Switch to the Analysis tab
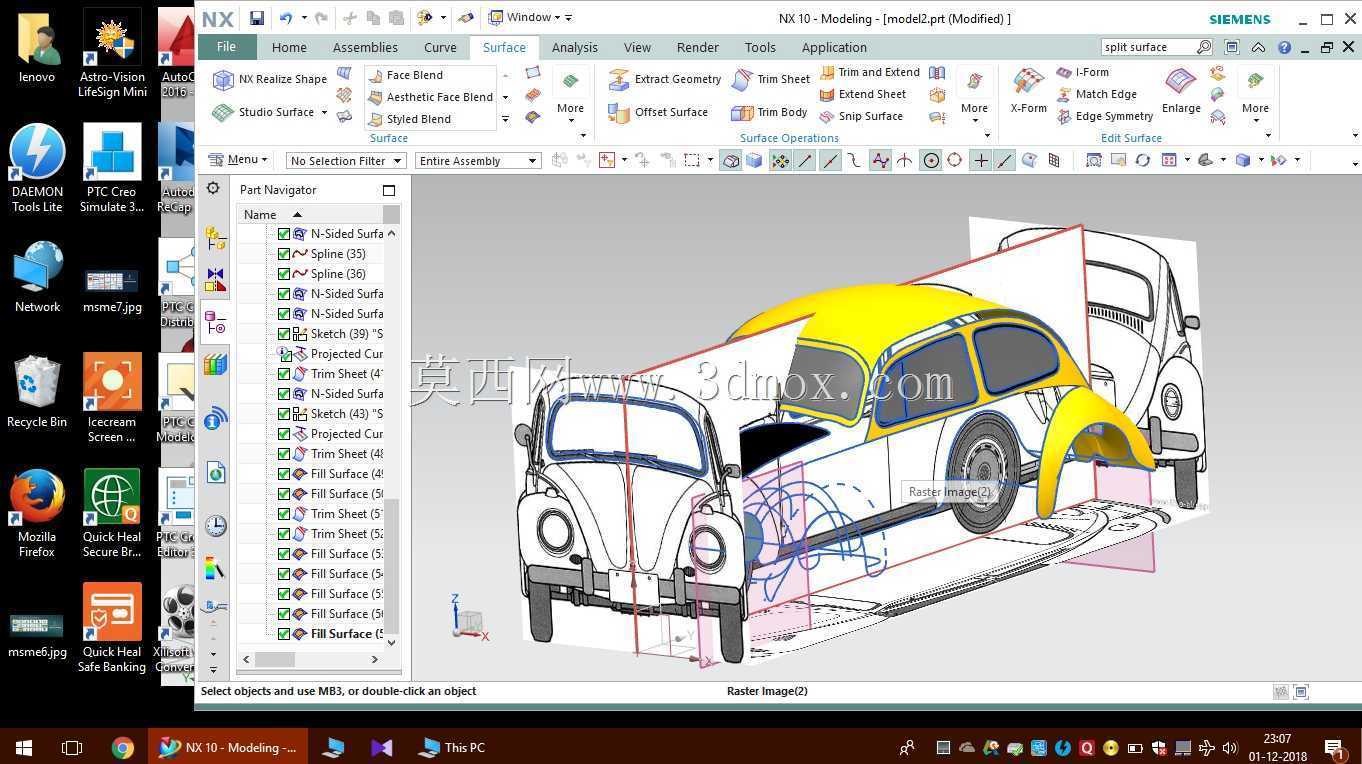1362x764 pixels. pyautogui.click(x=575, y=47)
